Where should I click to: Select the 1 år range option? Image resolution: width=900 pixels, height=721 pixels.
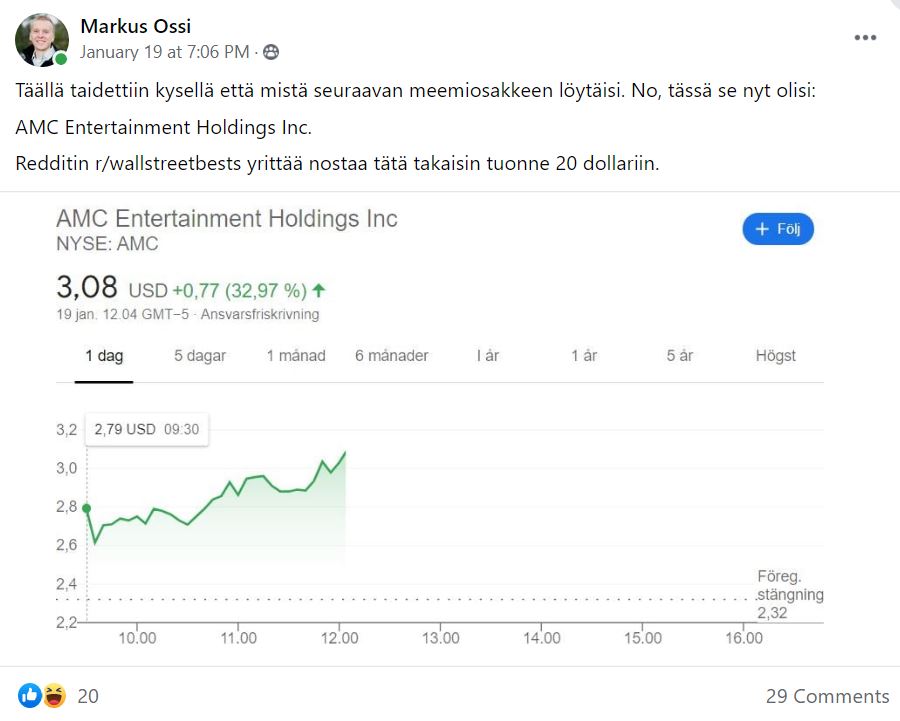(x=585, y=355)
